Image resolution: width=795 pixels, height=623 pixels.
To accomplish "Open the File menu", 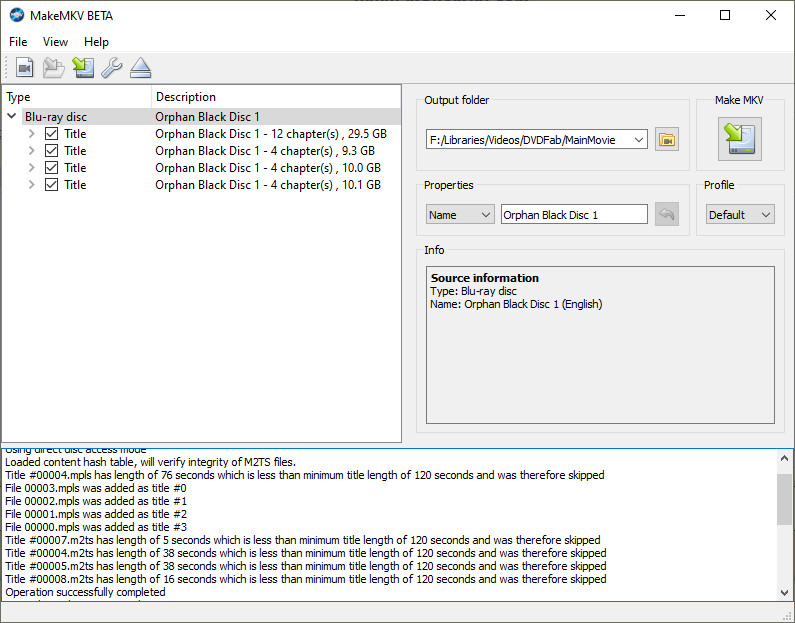I will pos(18,42).
